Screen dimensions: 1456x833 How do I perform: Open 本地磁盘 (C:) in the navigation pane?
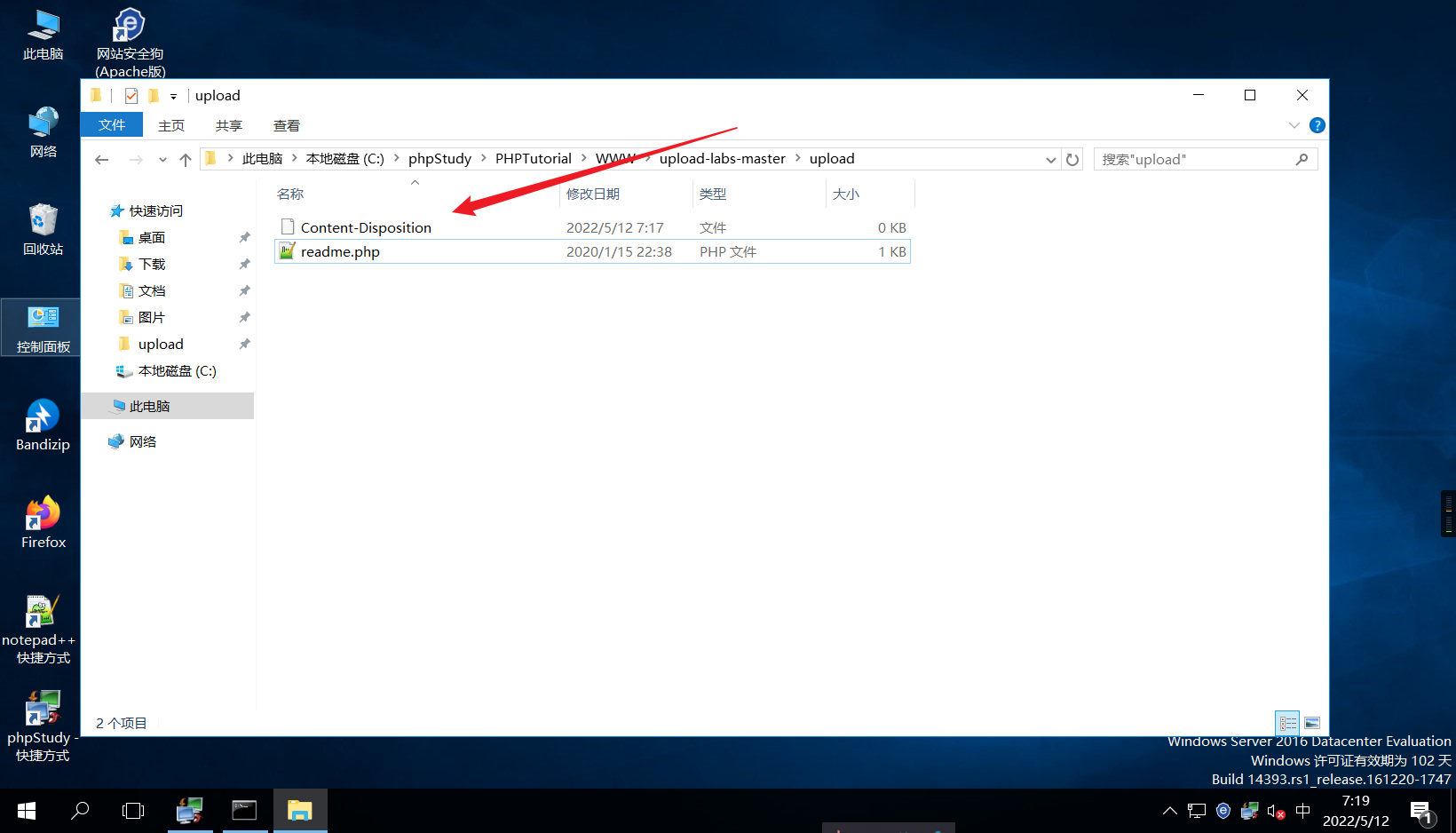167,371
